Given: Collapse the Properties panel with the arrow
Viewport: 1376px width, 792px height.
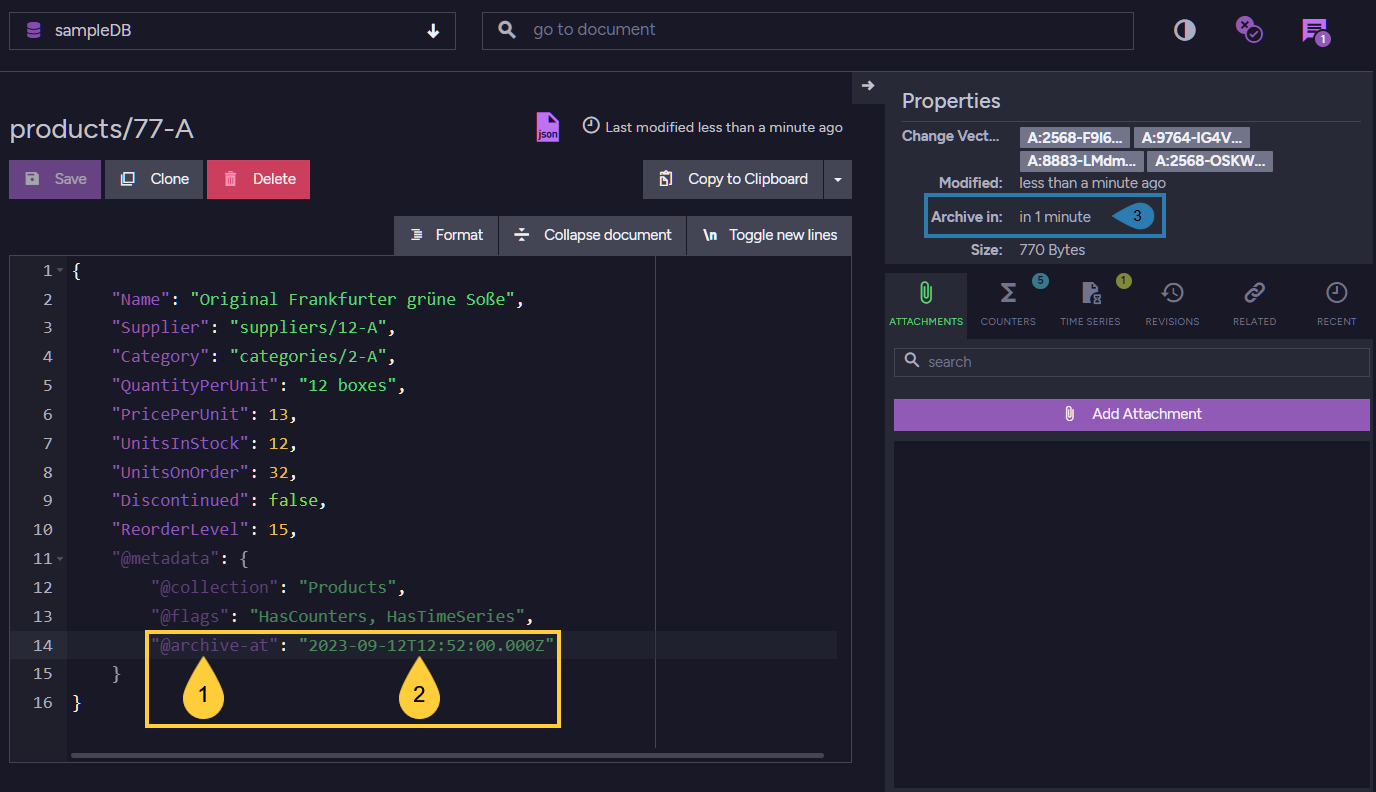Looking at the screenshot, I should [x=867, y=86].
